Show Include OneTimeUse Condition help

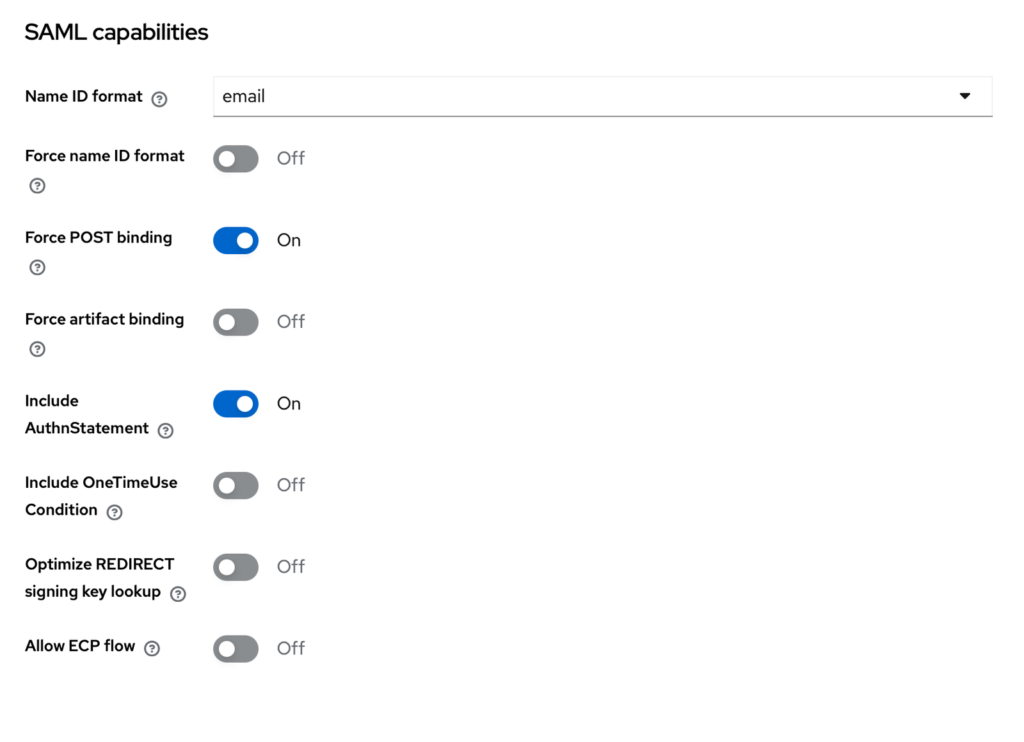[114, 512]
